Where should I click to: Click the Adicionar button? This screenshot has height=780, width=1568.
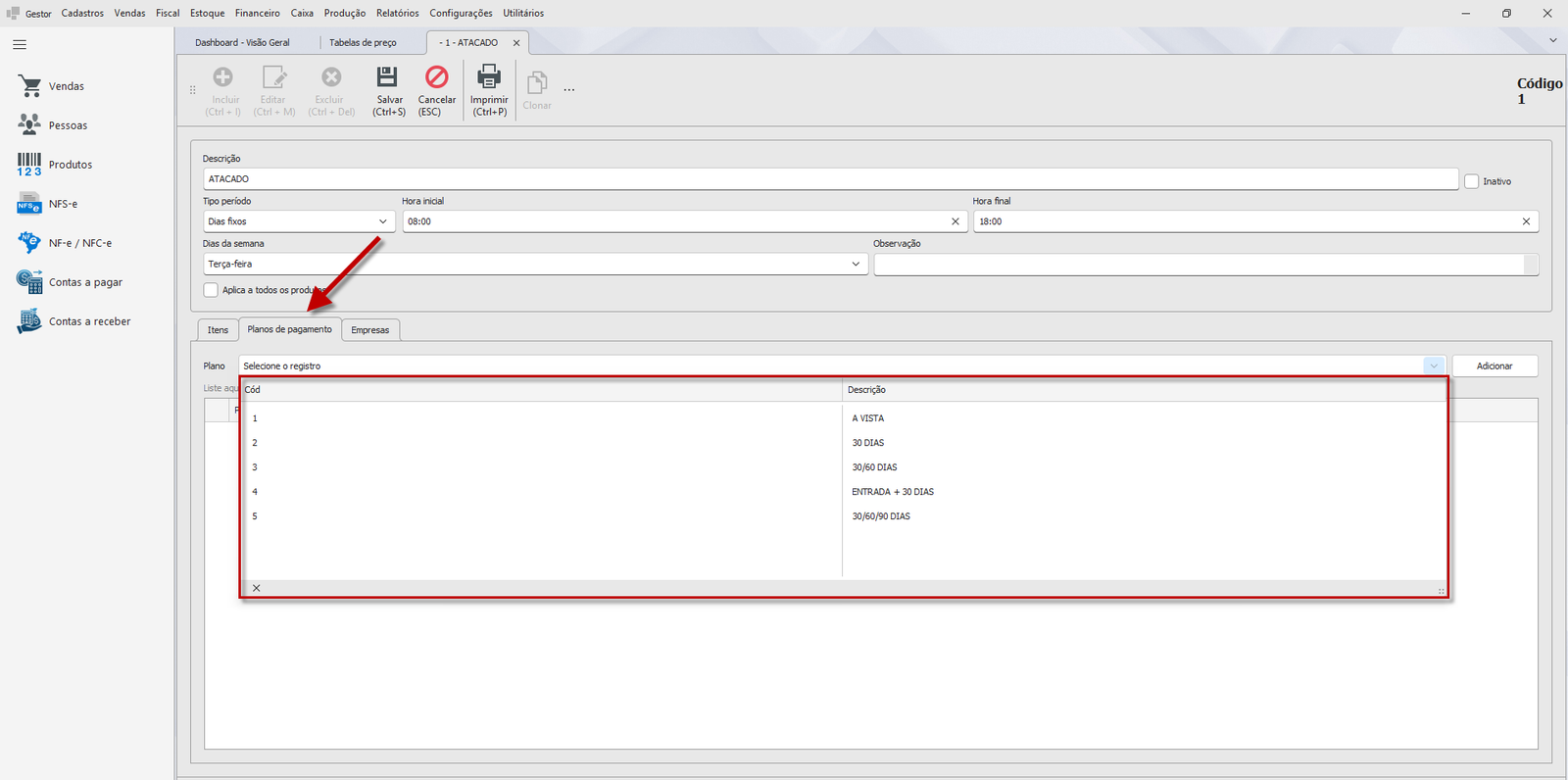[x=1494, y=366]
